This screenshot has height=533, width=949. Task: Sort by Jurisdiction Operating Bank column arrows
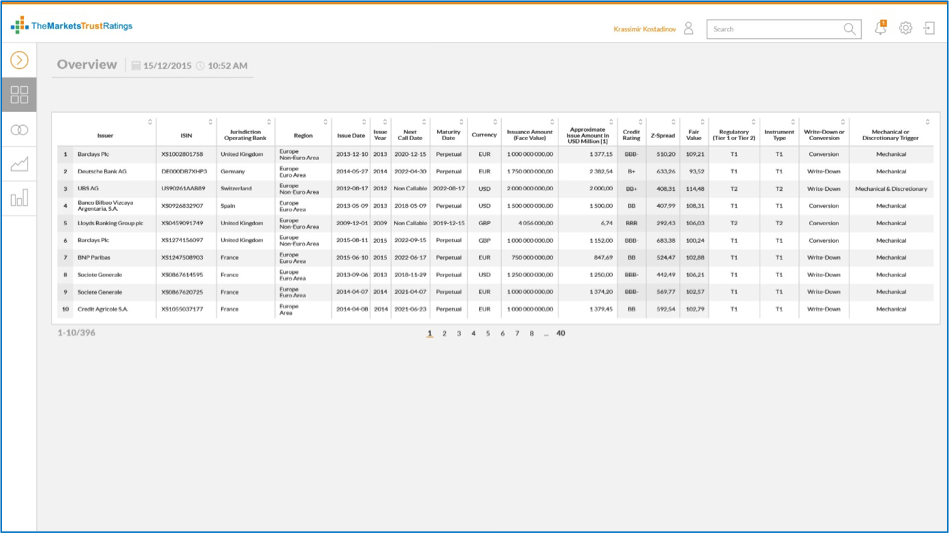[269, 122]
